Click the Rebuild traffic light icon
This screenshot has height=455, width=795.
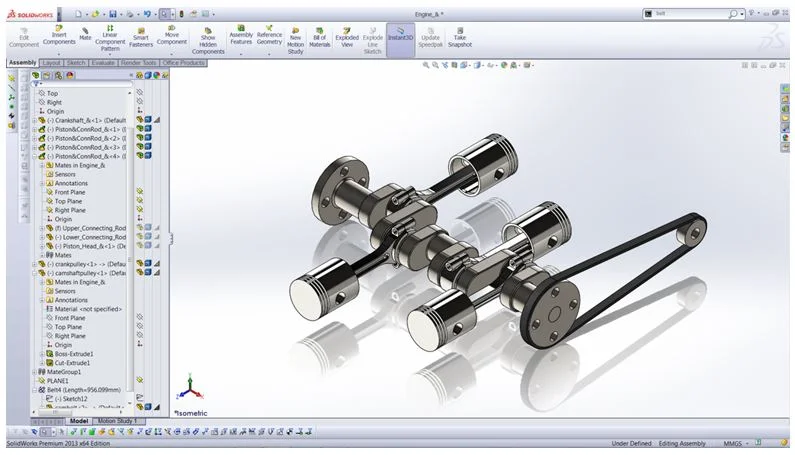tap(182, 14)
